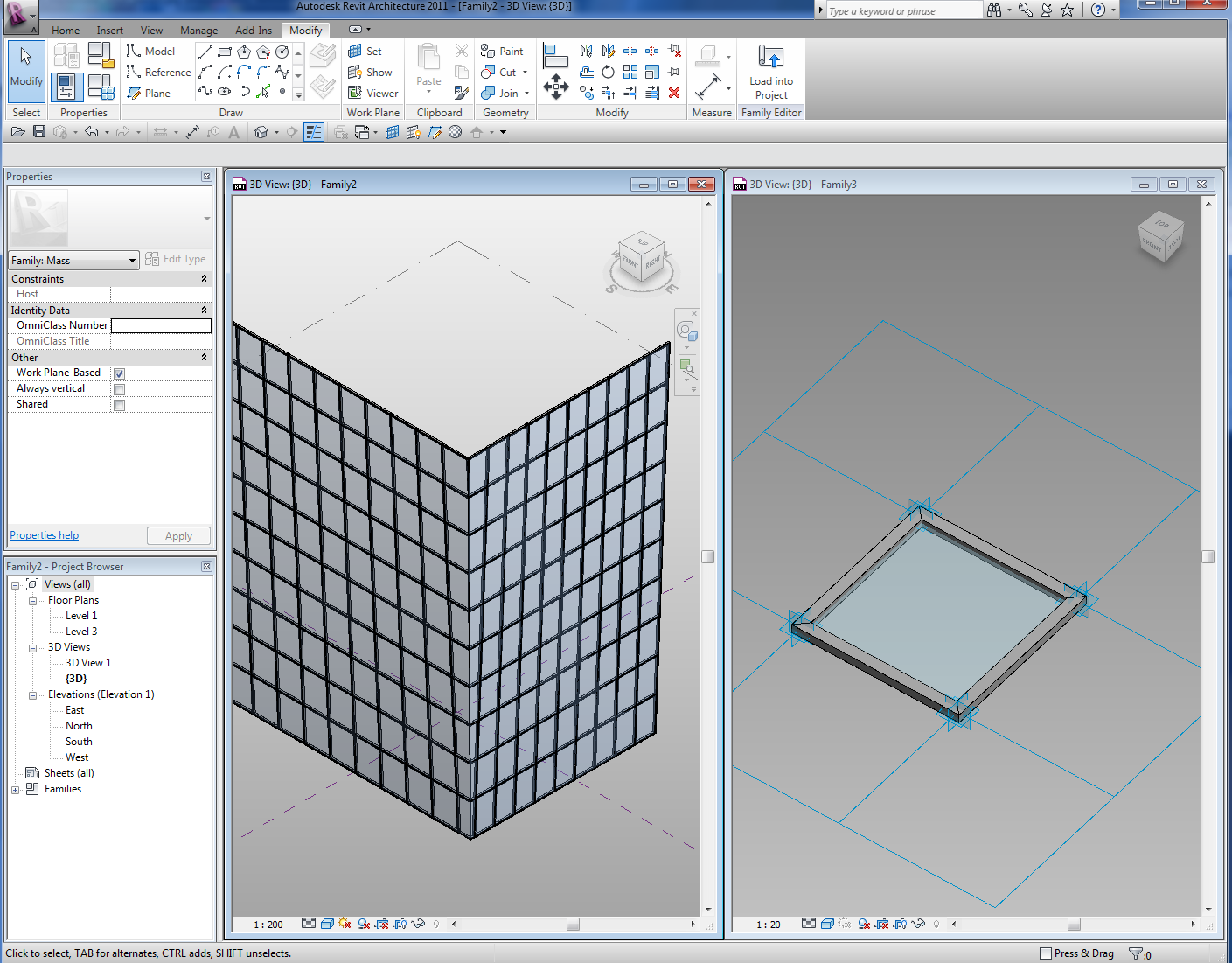Click the Reference line tool
This screenshot has width=1232, height=963.
click(158, 73)
